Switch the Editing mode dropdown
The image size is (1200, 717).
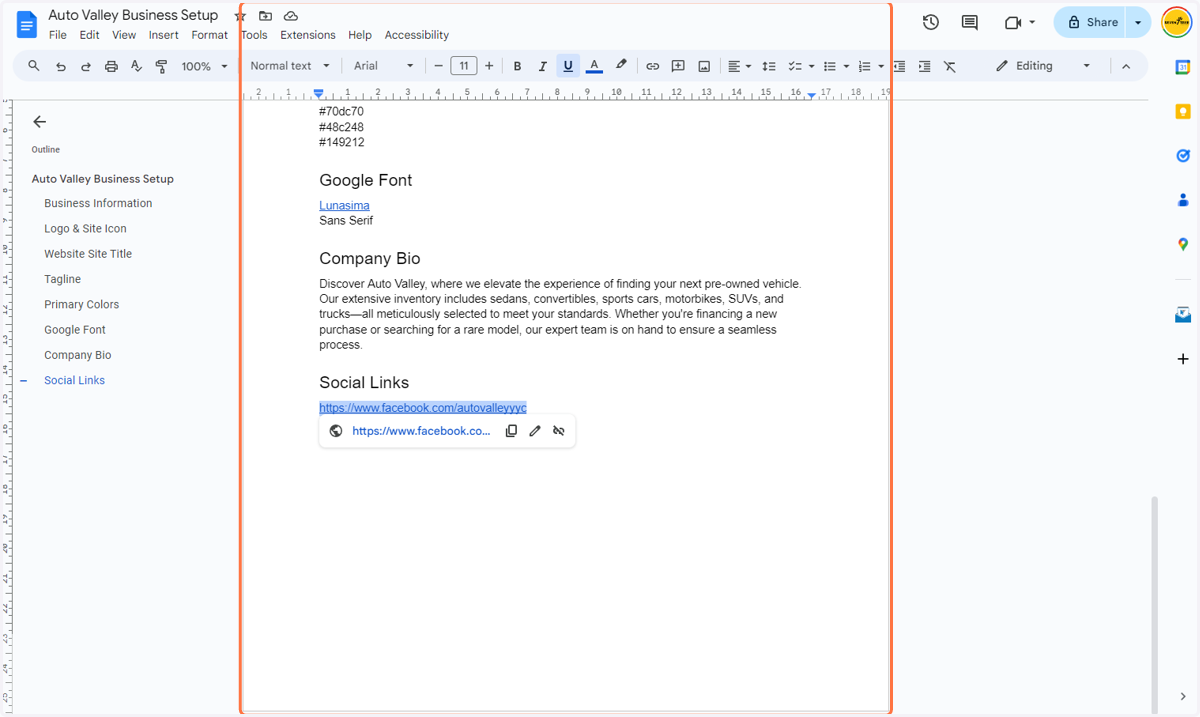(1043, 66)
